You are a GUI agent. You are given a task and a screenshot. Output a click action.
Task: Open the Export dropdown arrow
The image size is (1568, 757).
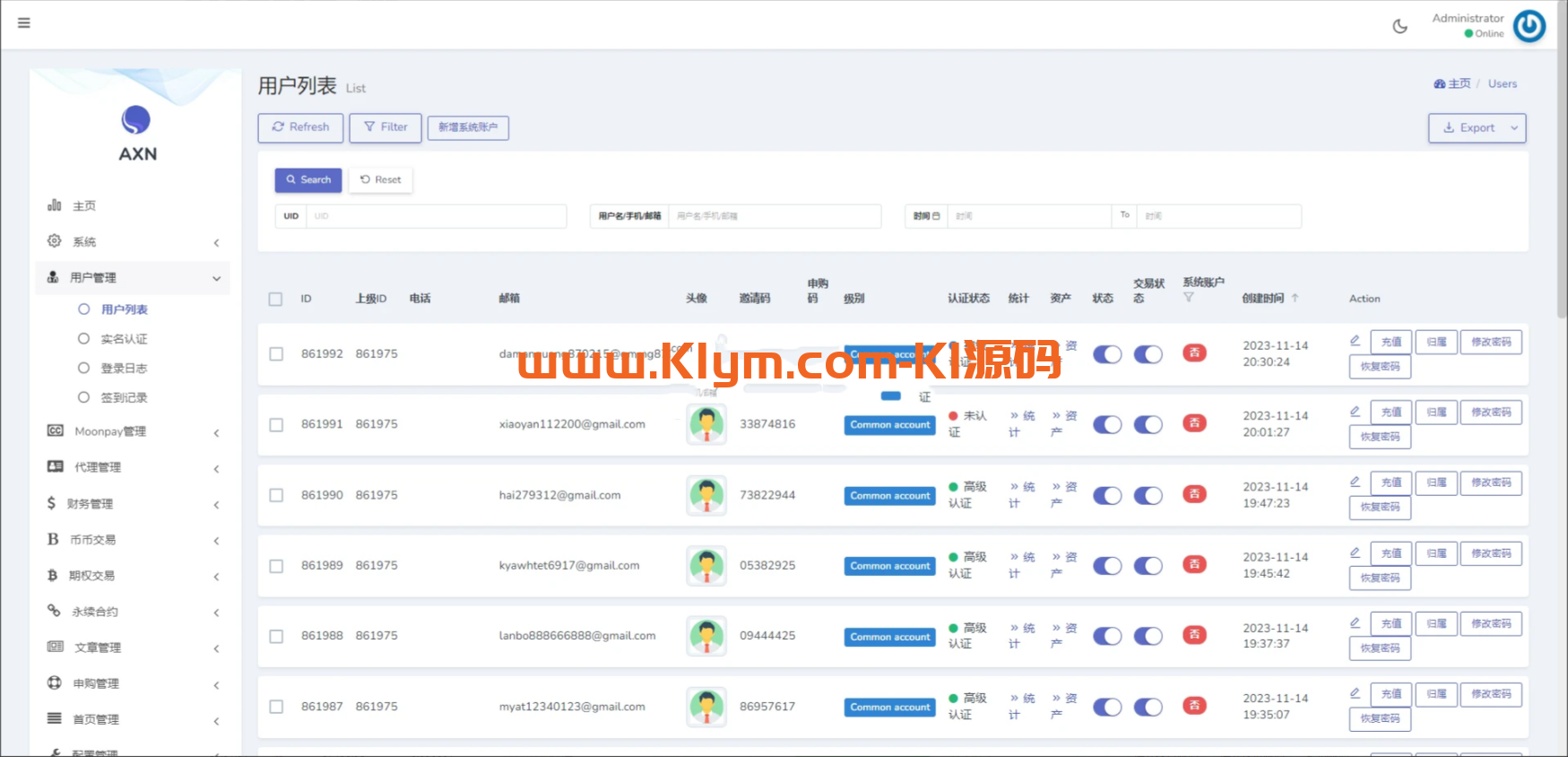pos(1514,128)
